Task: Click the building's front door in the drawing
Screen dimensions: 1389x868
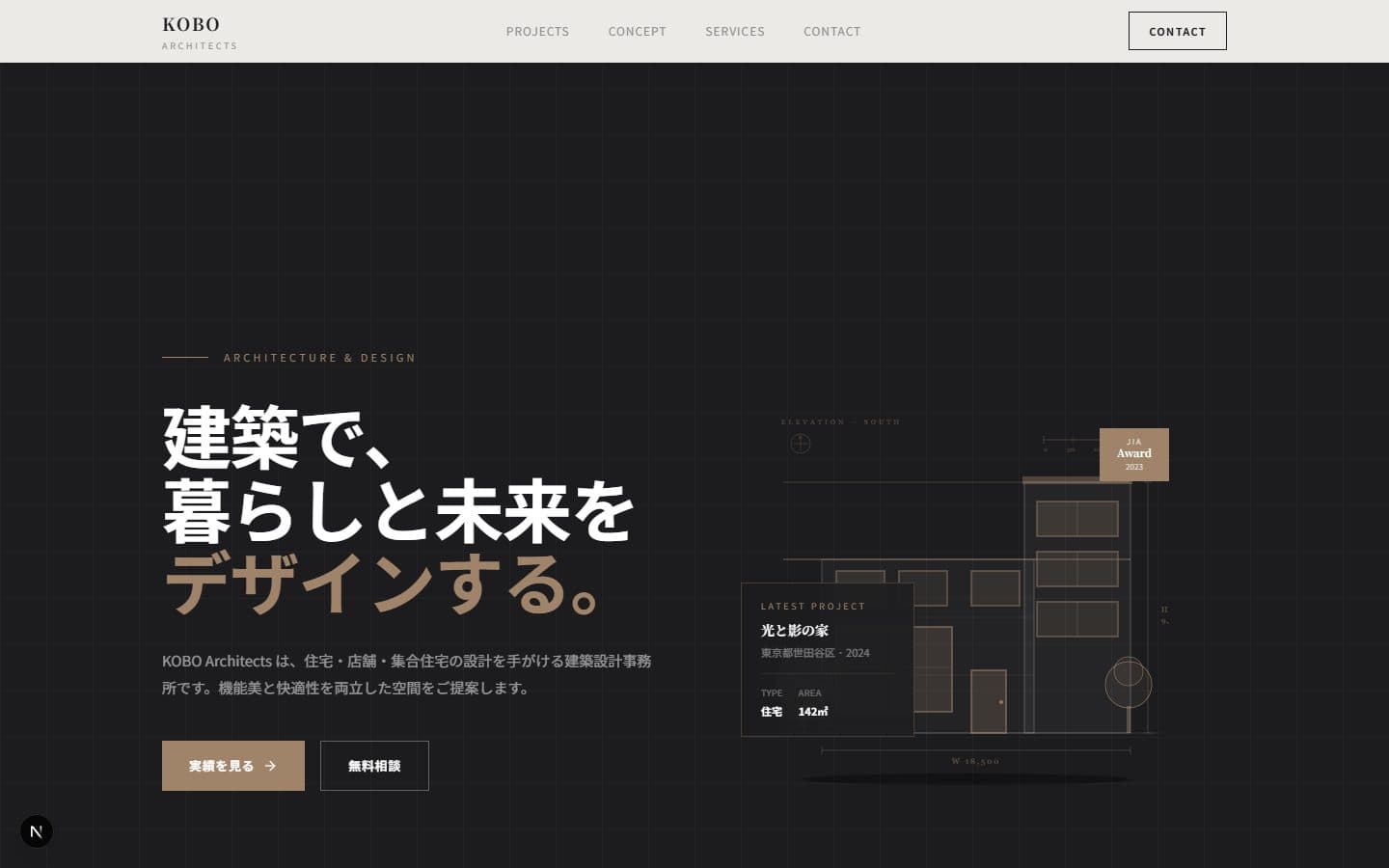Action: click(989, 701)
